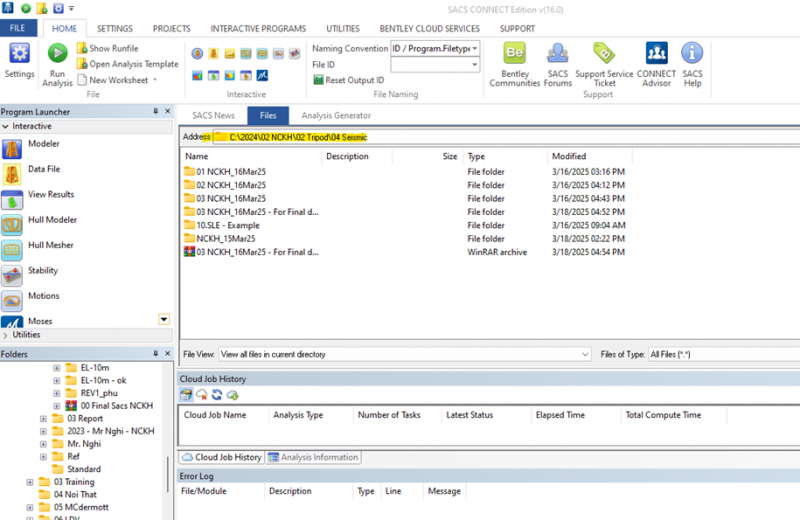Open the FILE menu
The height and width of the screenshot is (520, 800).
click(x=18, y=28)
